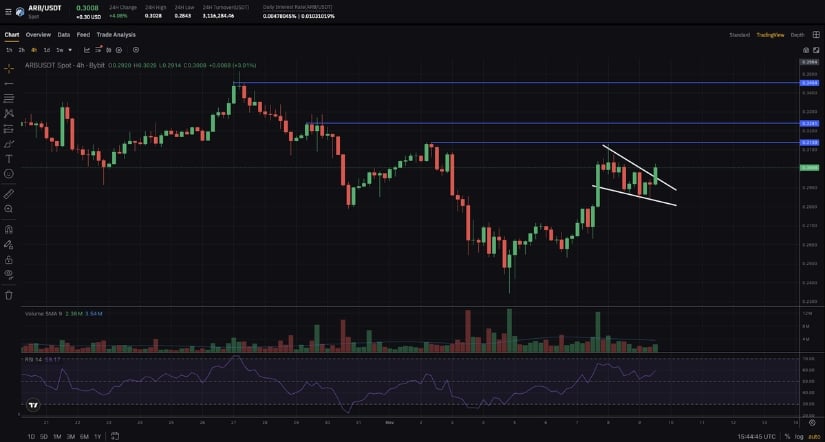Select the TradingView chart view

(770, 35)
